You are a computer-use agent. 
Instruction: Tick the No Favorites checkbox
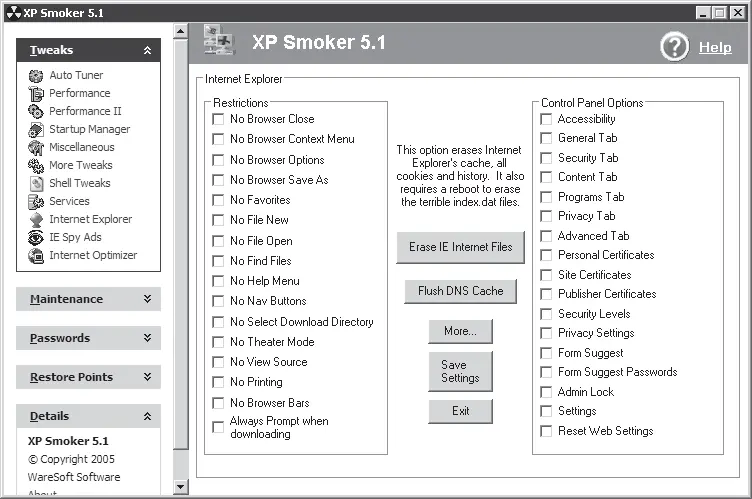(218, 200)
